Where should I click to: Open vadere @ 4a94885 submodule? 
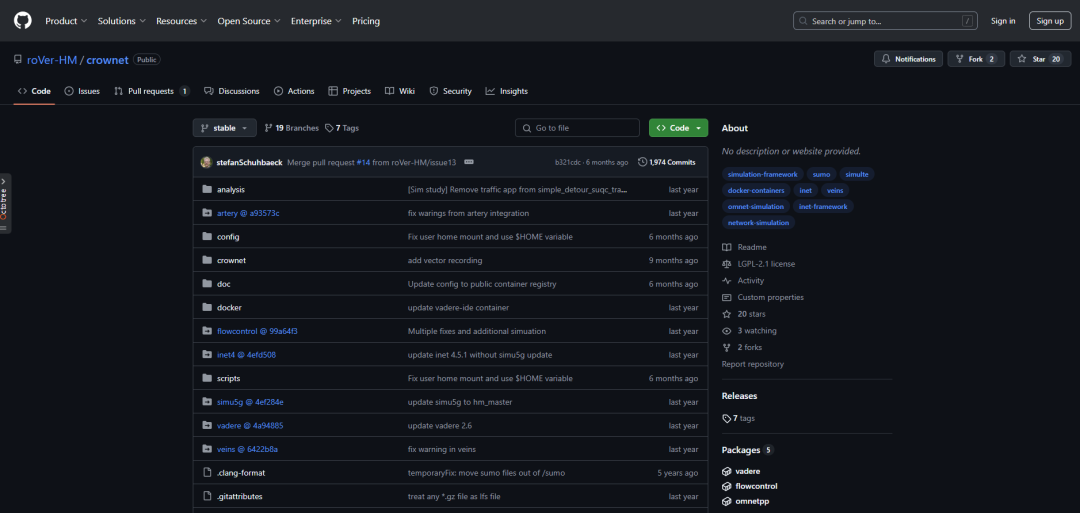tap(250, 426)
